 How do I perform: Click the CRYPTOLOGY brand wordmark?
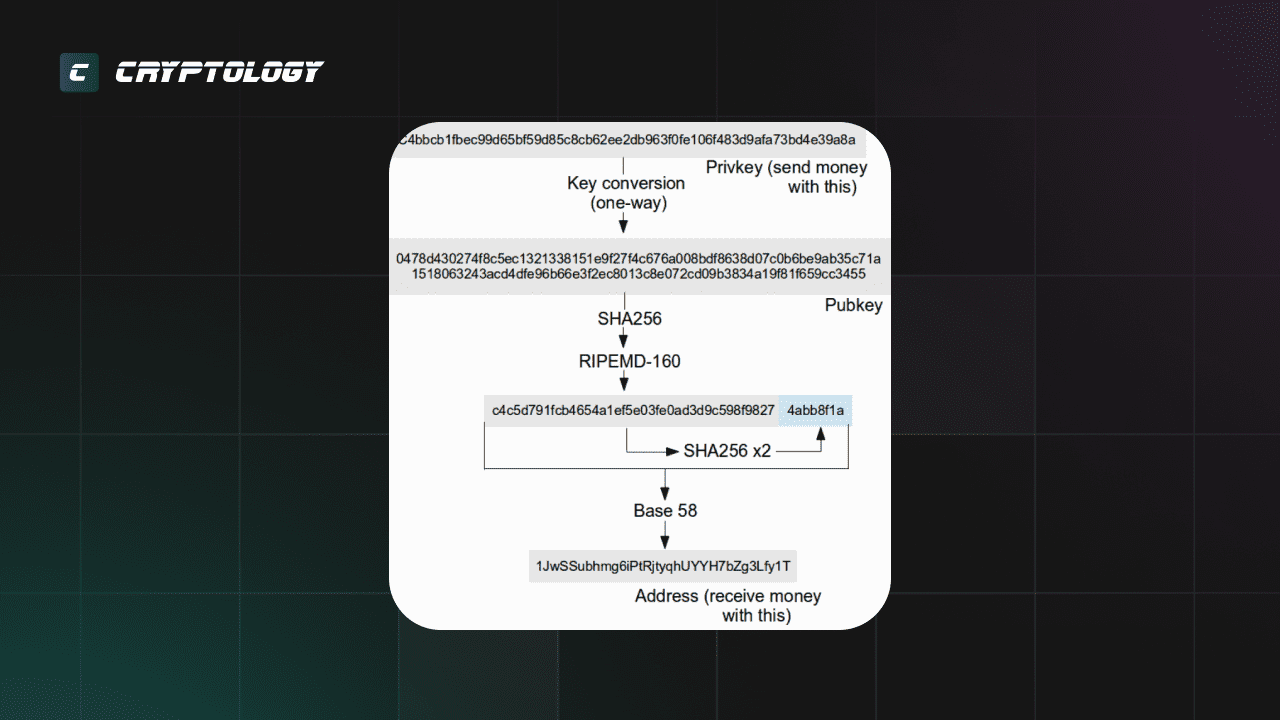[219, 72]
